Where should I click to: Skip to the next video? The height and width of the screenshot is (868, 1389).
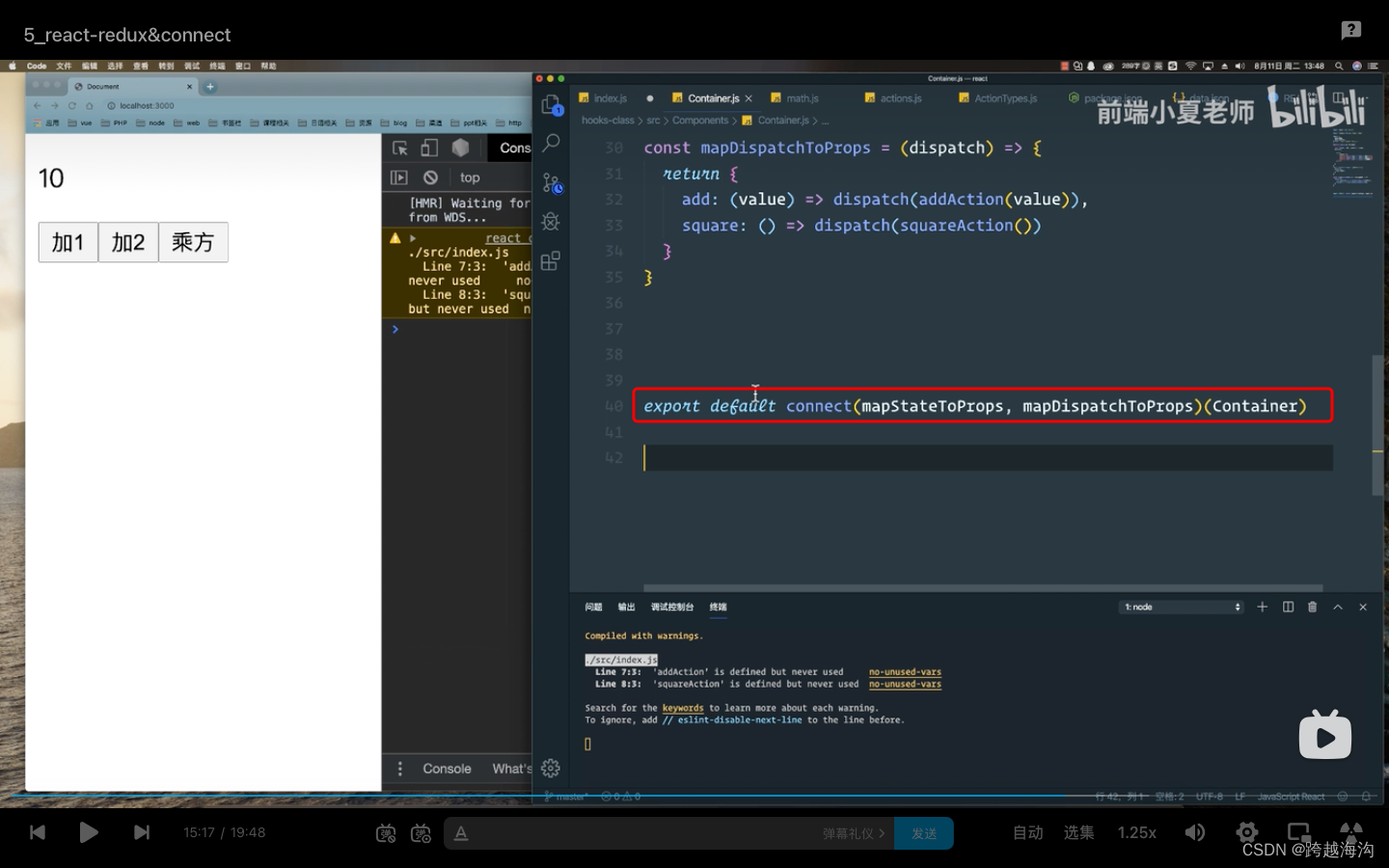[x=141, y=832]
